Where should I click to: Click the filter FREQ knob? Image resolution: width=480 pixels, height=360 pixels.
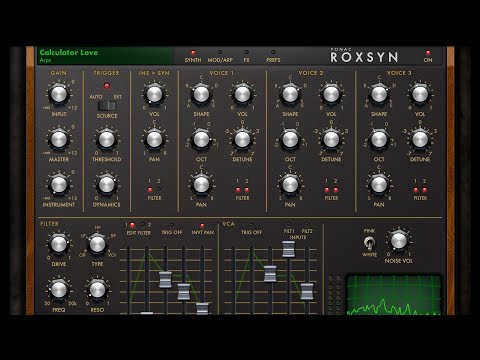click(x=59, y=290)
